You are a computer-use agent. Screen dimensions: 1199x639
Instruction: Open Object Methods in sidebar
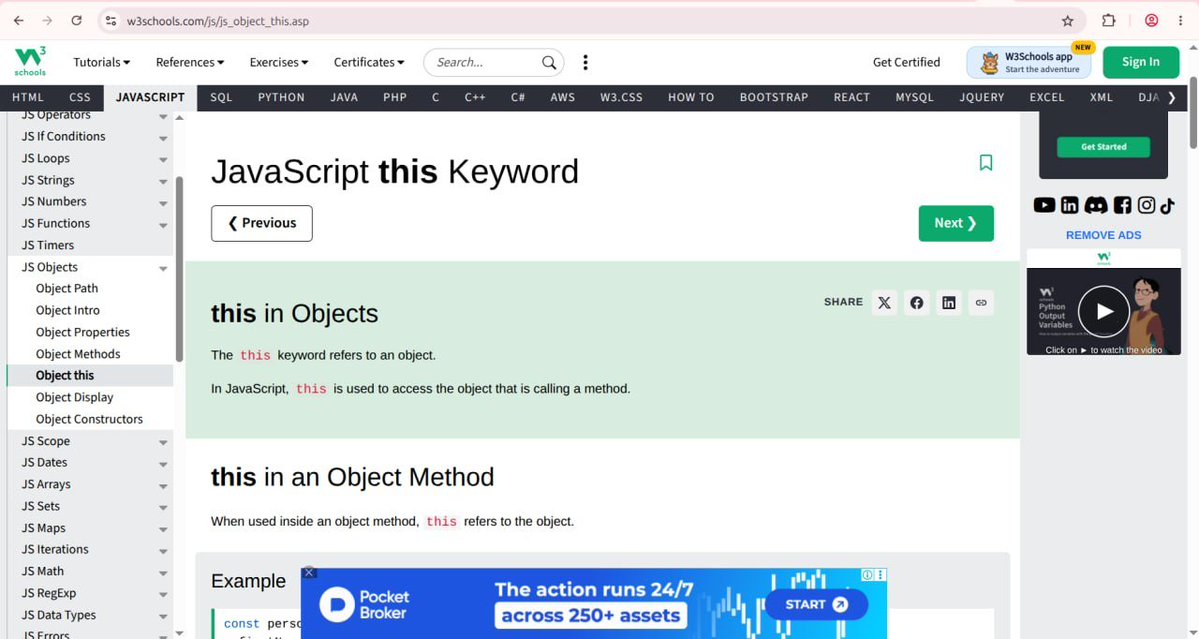(x=78, y=354)
